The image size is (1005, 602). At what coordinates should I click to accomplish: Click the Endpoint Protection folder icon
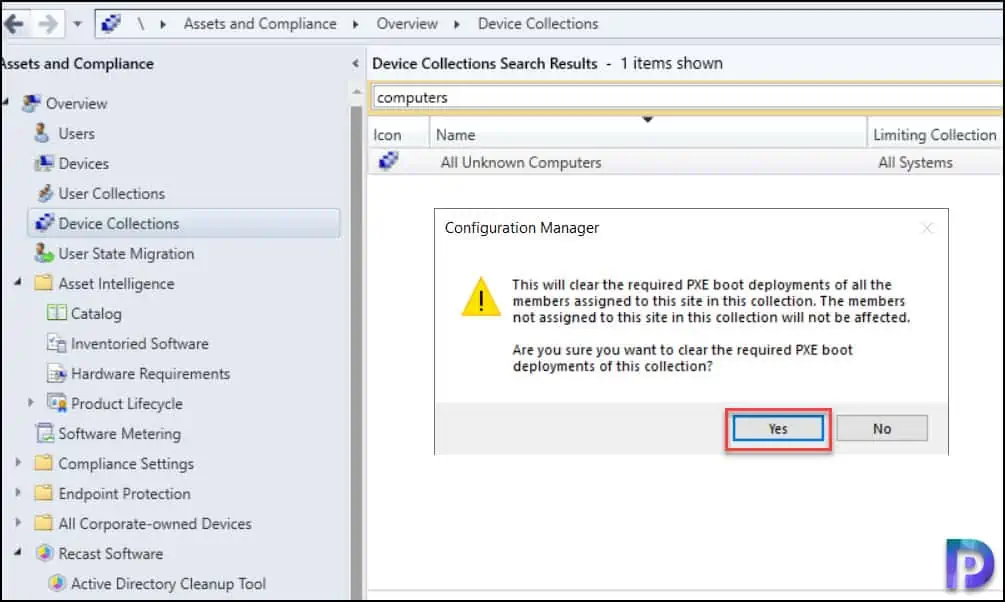[43, 492]
